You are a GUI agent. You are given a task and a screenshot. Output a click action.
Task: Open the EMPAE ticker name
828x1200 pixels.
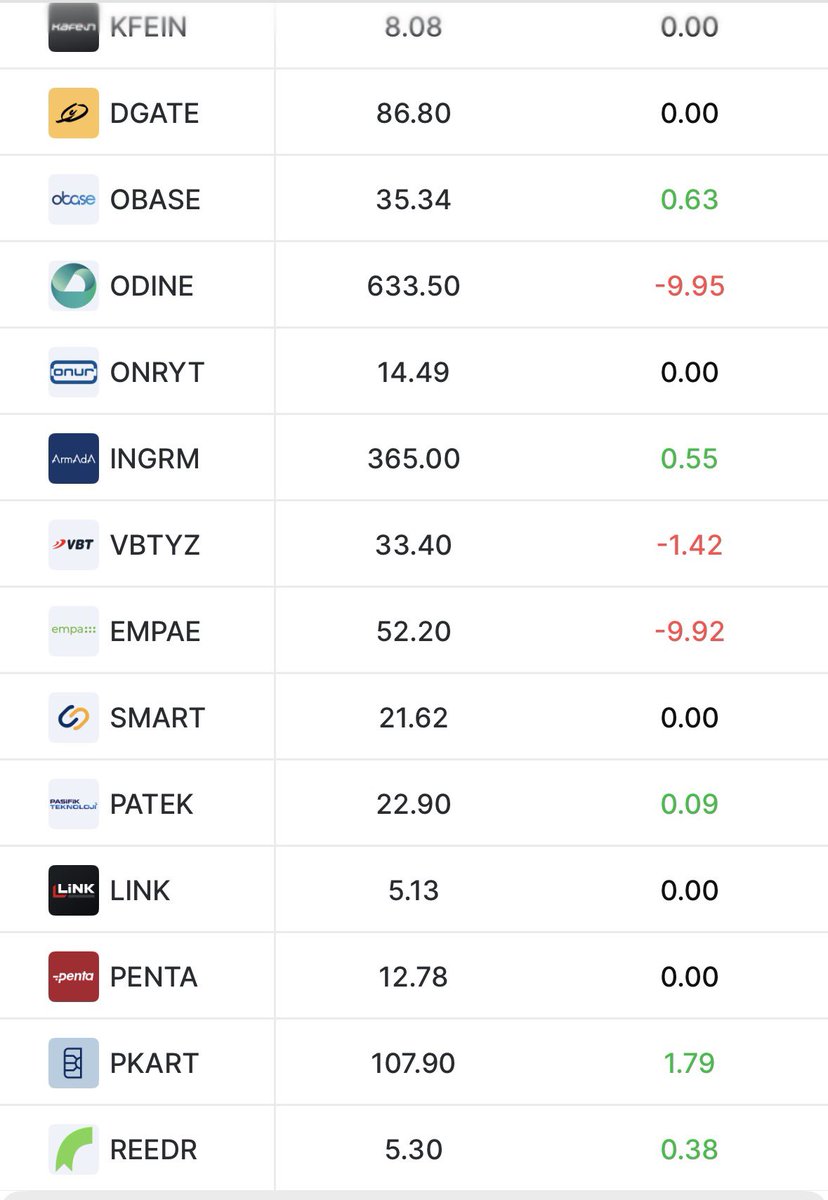point(155,632)
